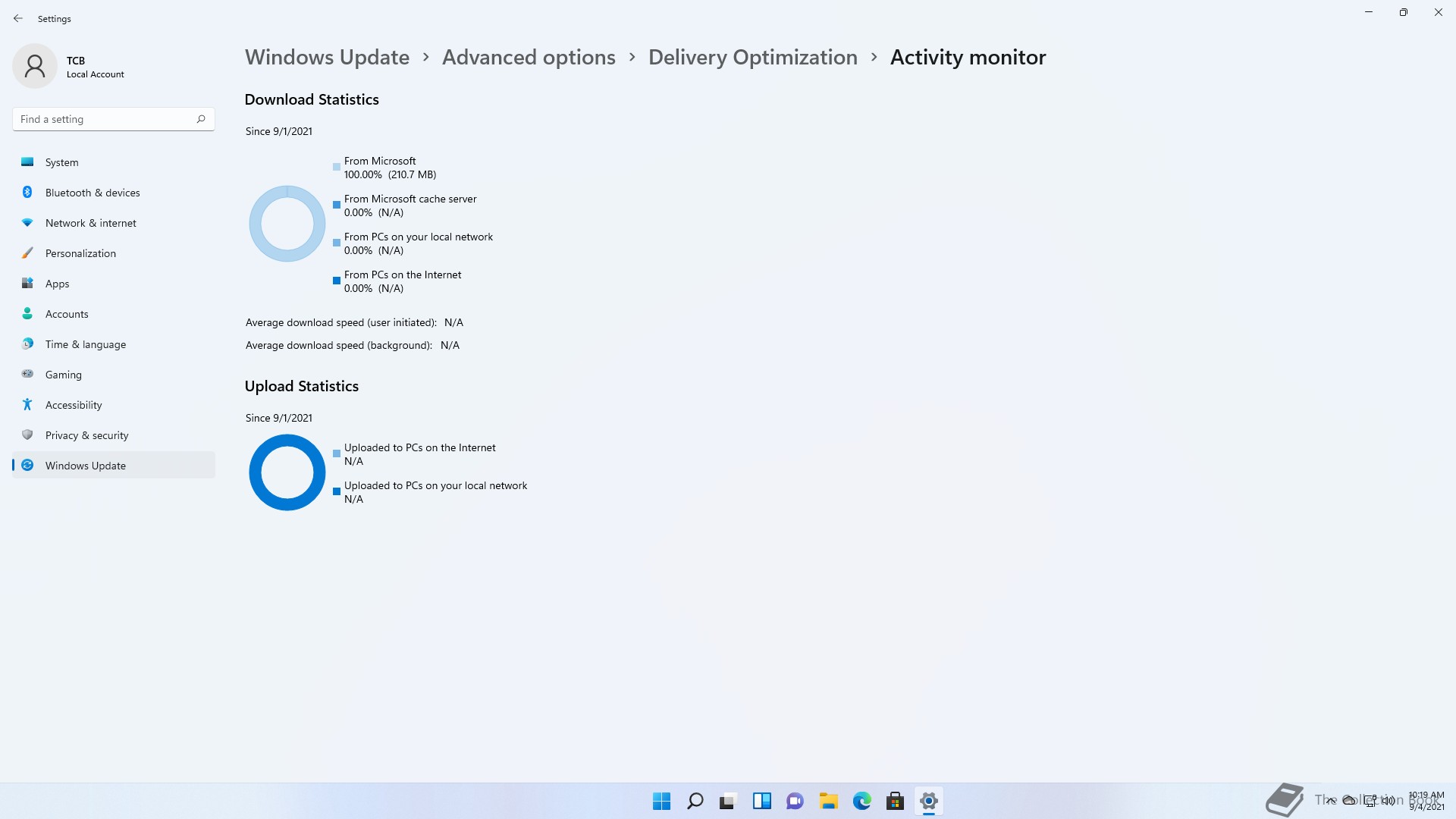Click the From Microsoft legend swatch
Screen dimensions: 1456x819
click(x=337, y=167)
